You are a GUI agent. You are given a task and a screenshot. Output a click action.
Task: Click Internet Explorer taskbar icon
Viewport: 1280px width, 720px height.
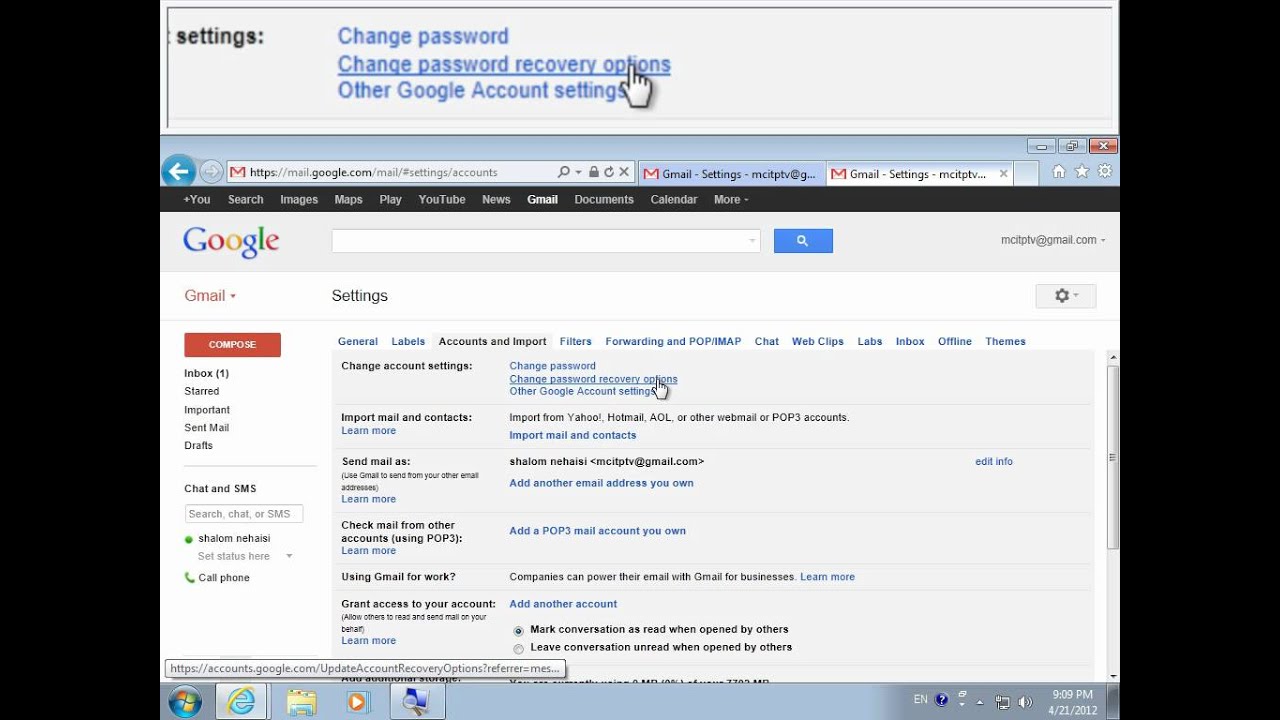pos(241,702)
